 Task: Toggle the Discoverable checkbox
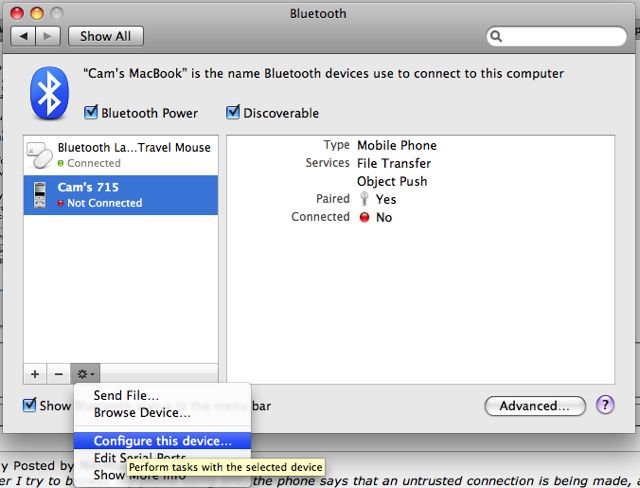(233, 112)
